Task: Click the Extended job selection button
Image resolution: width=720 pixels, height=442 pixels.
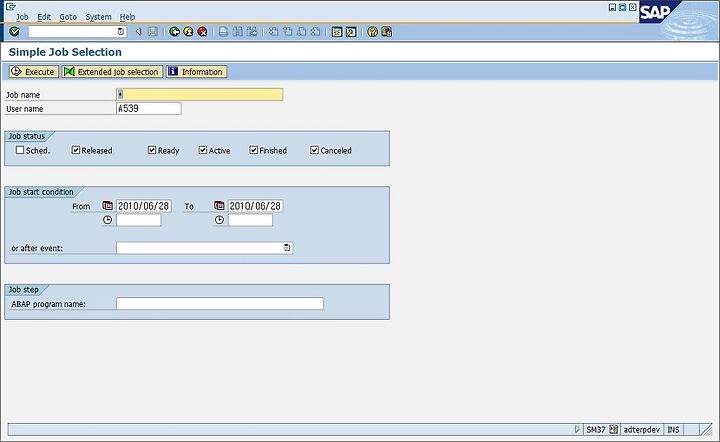Action: pyautogui.click(x=112, y=72)
